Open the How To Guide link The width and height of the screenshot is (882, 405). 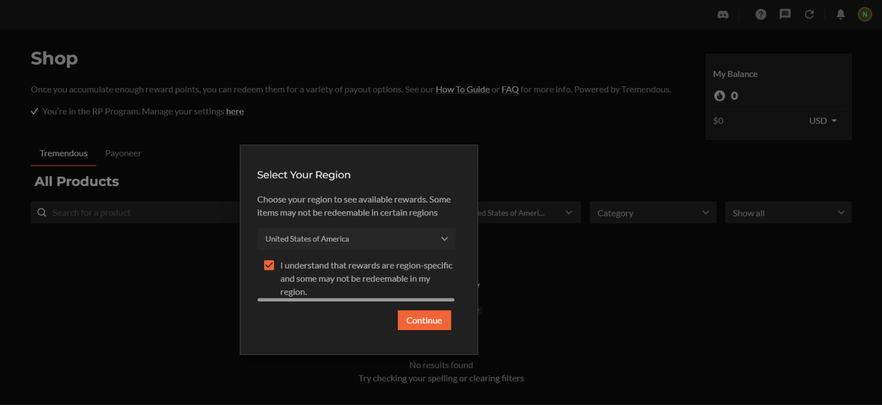(462, 89)
